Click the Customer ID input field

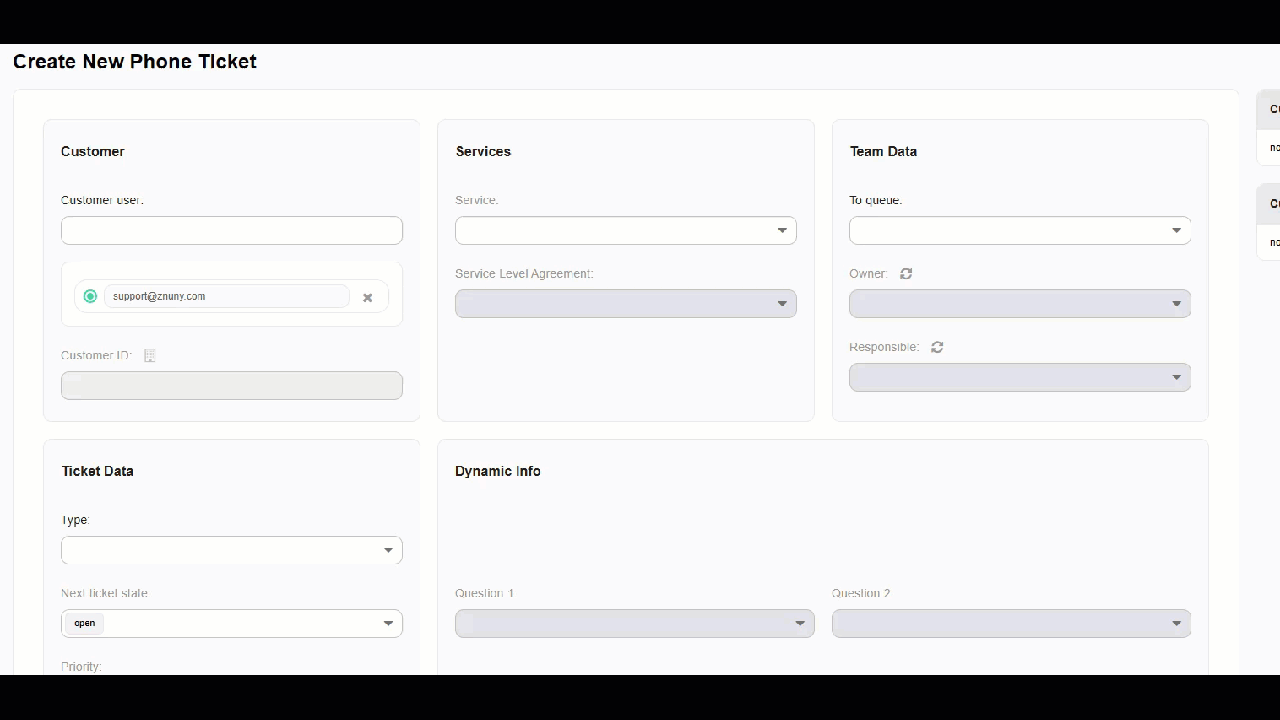tap(231, 385)
